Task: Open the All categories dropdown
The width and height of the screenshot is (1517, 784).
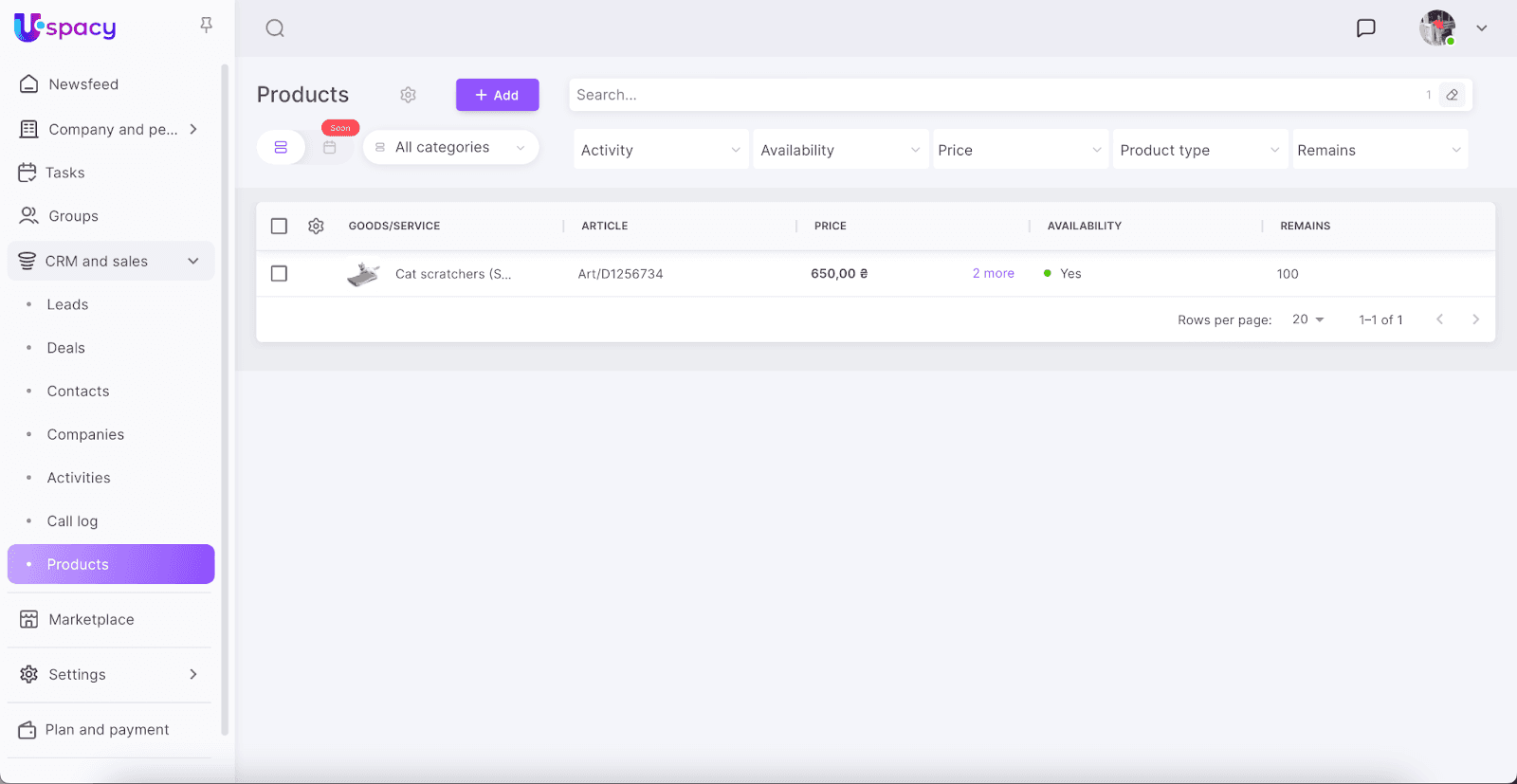Action: [450, 147]
